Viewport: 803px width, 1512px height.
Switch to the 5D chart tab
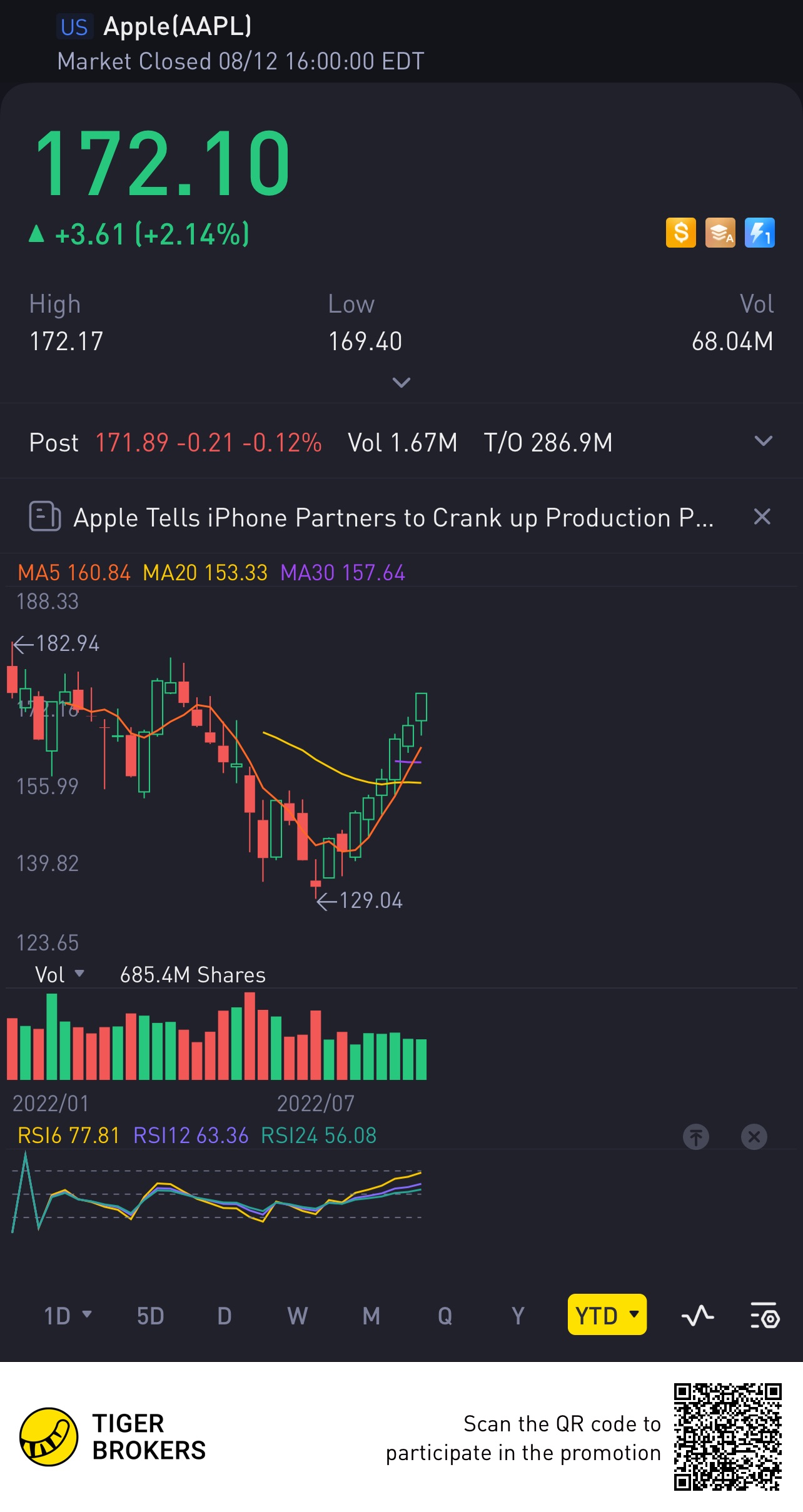pos(150,1316)
